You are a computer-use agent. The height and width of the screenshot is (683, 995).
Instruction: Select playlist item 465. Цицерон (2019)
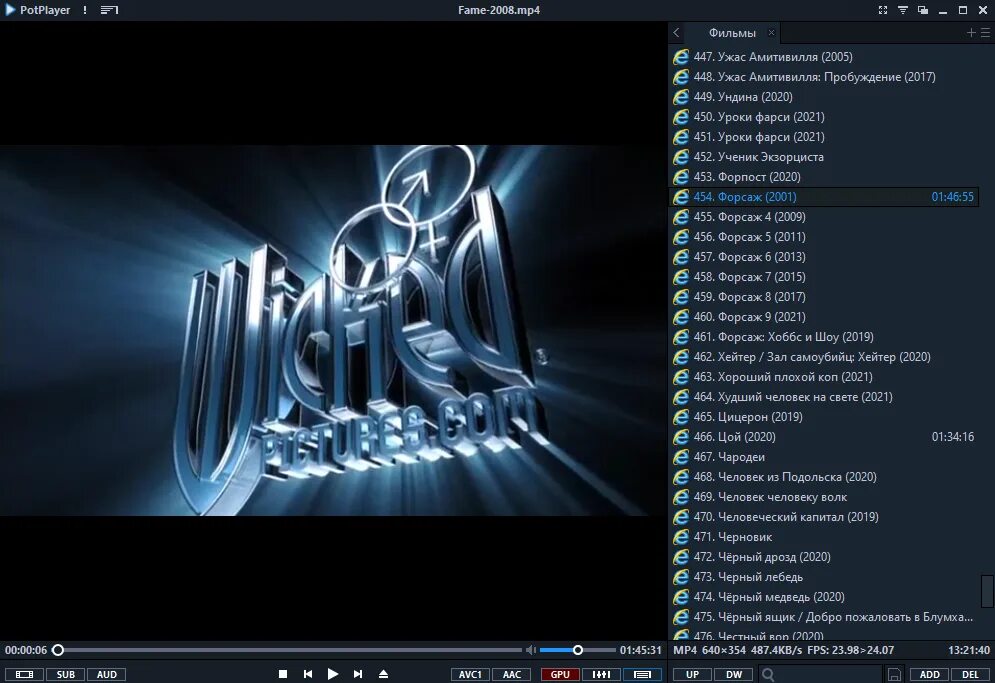(824, 416)
